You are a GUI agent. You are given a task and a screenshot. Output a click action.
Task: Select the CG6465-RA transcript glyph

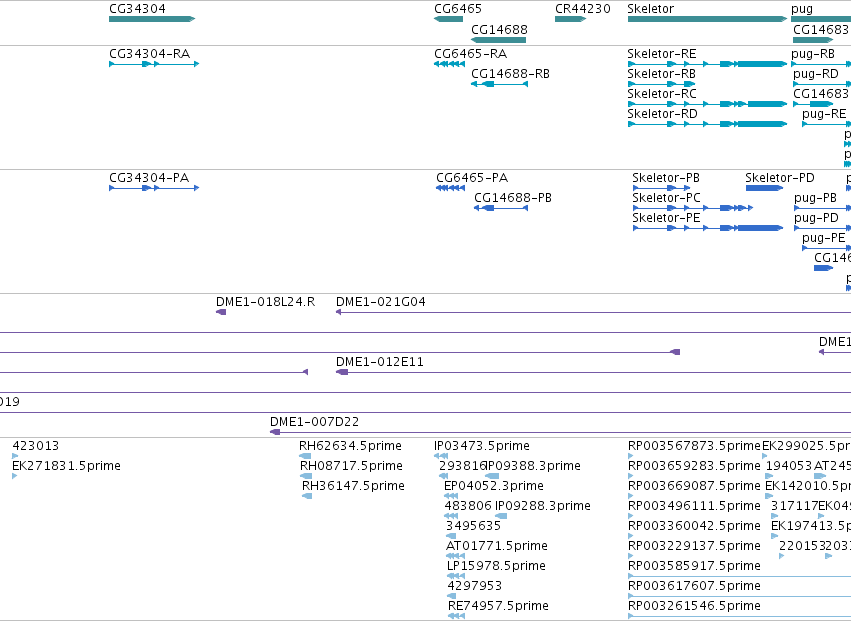[x=449, y=64]
